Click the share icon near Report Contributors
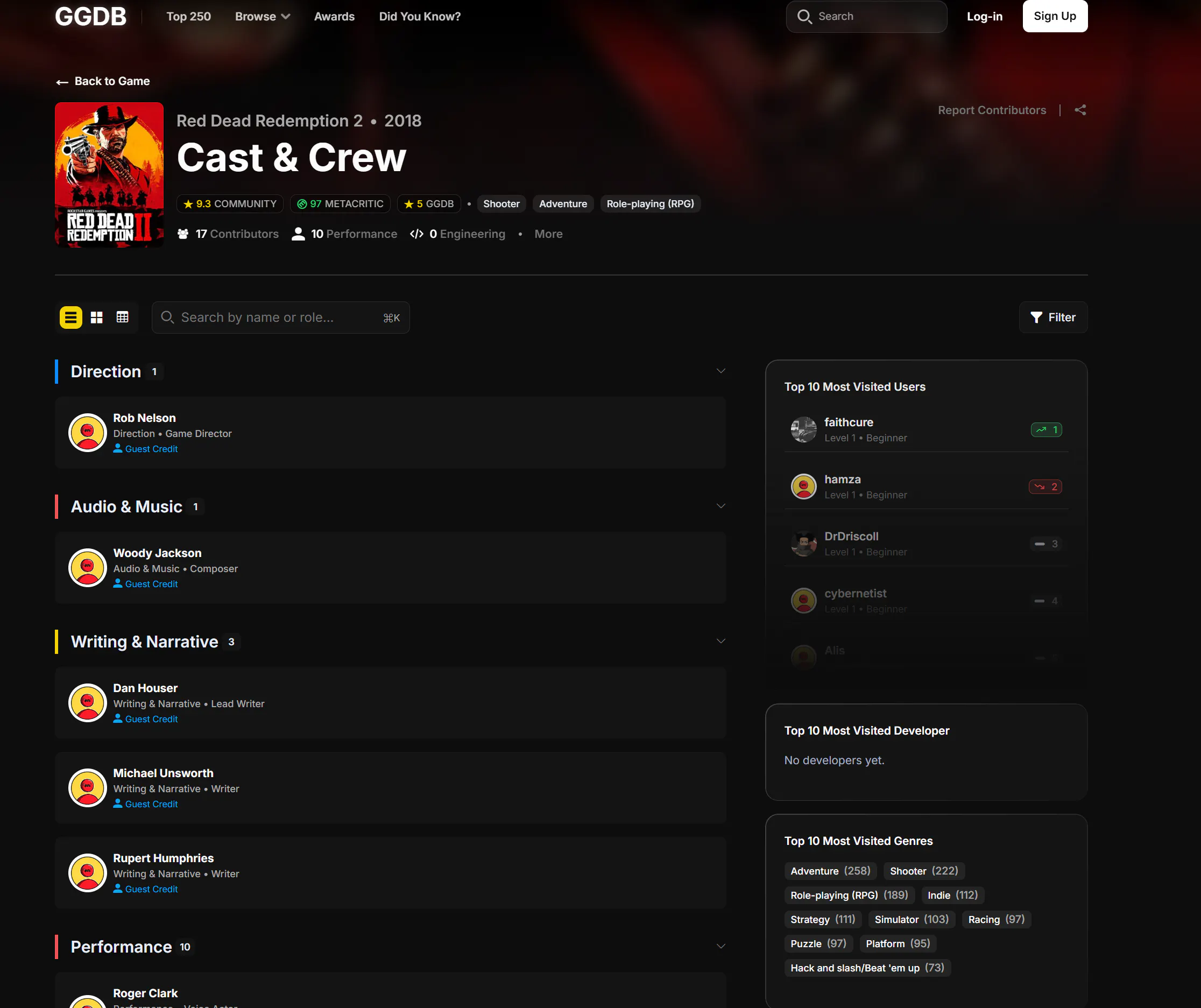1201x1008 pixels. point(1080,110)
